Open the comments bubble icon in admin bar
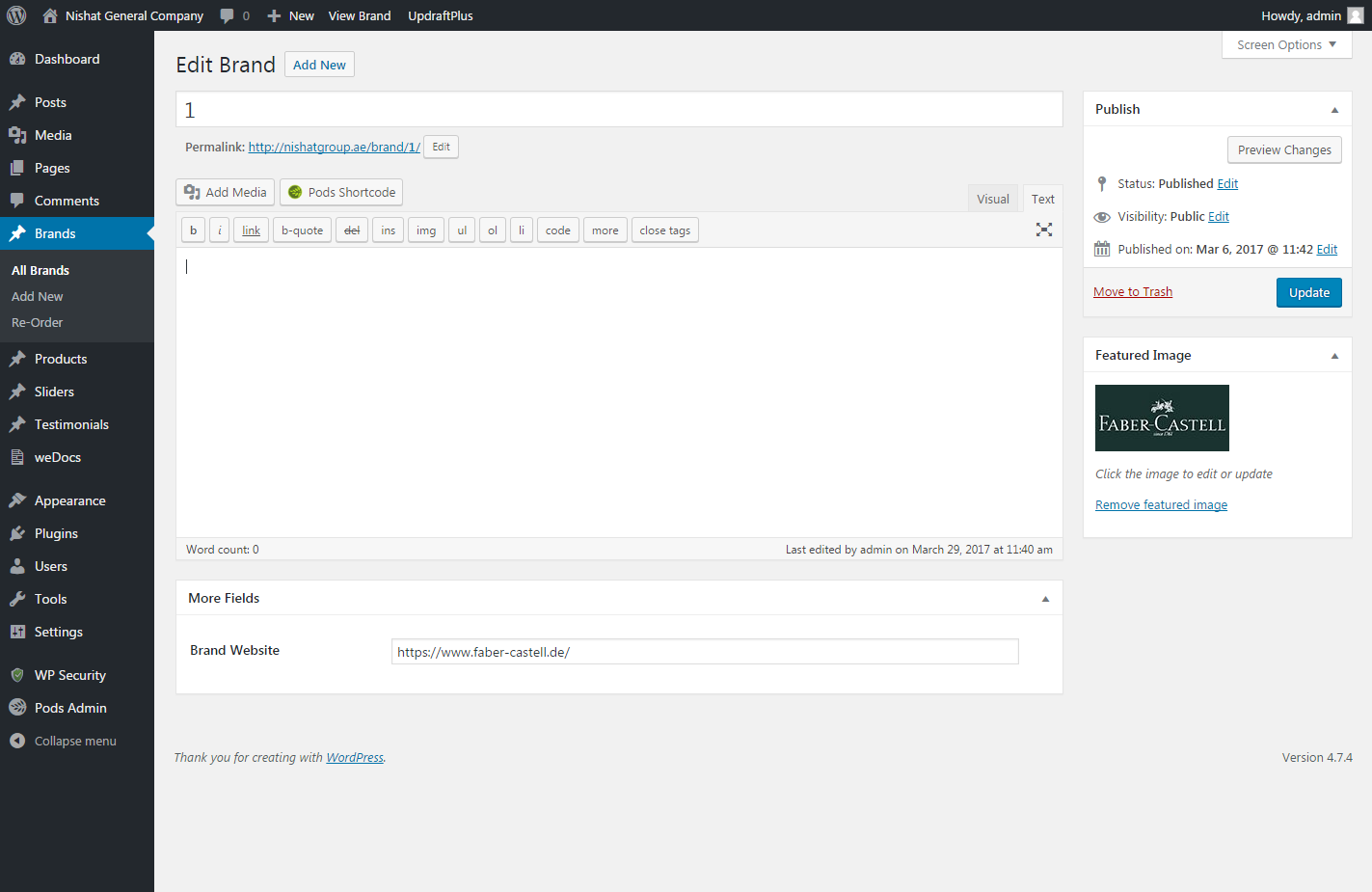This screenshot has width=1372, height=892. 228,15
